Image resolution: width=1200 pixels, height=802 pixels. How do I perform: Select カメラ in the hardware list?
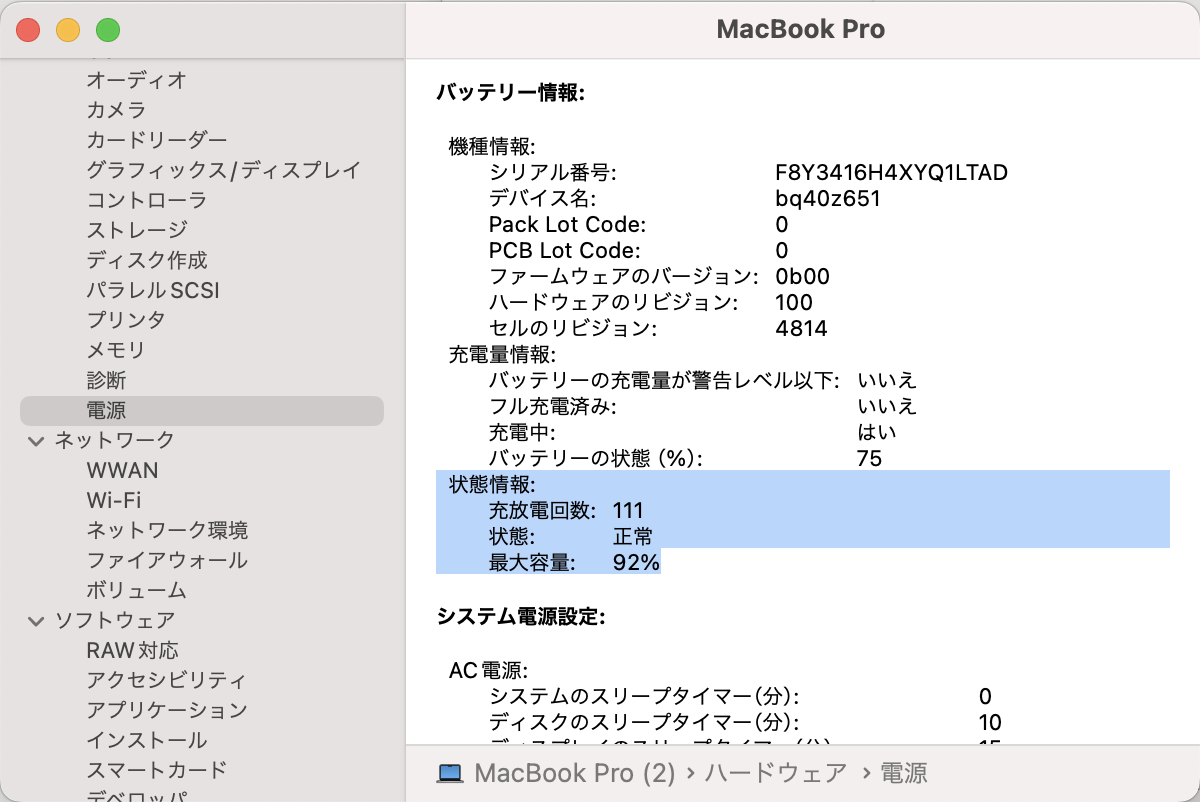[116, 110]
